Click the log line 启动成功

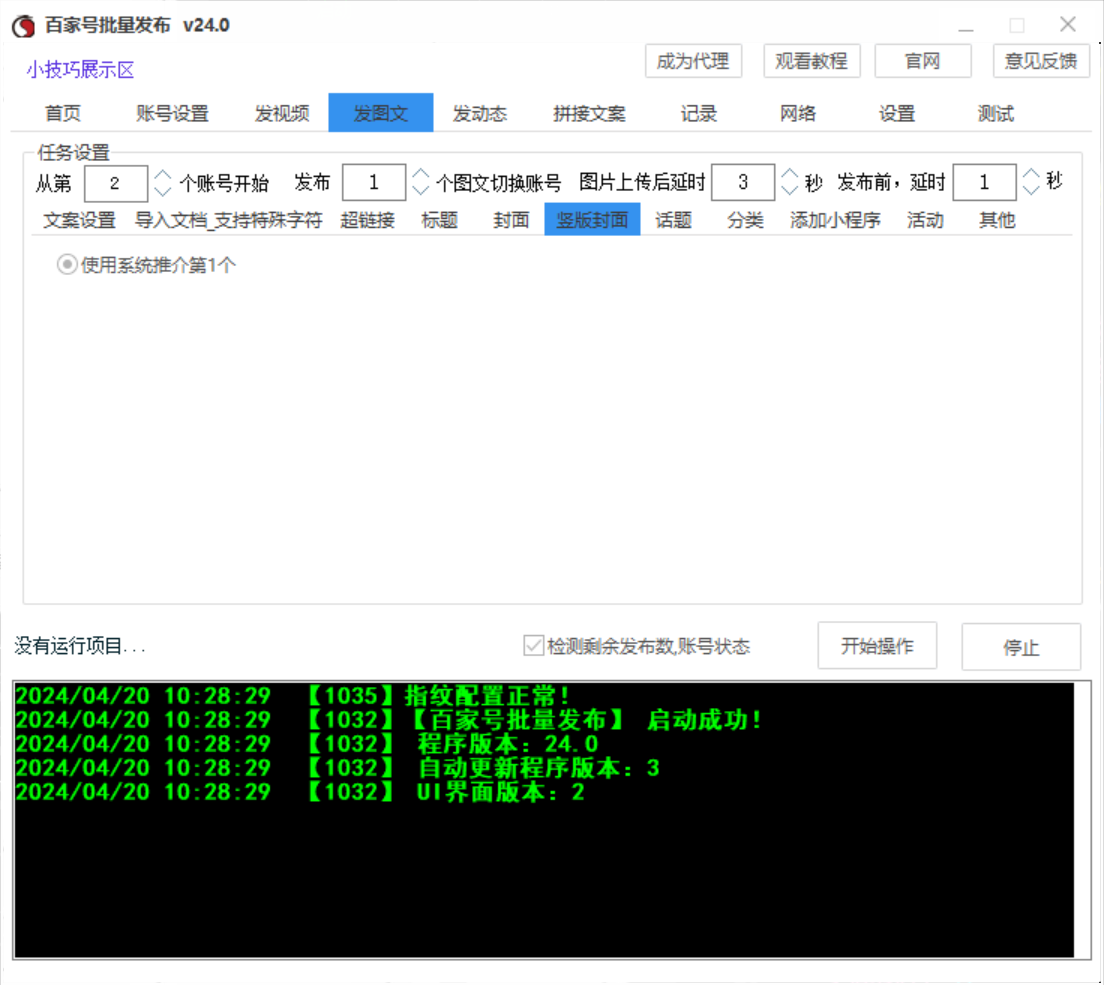389,720
